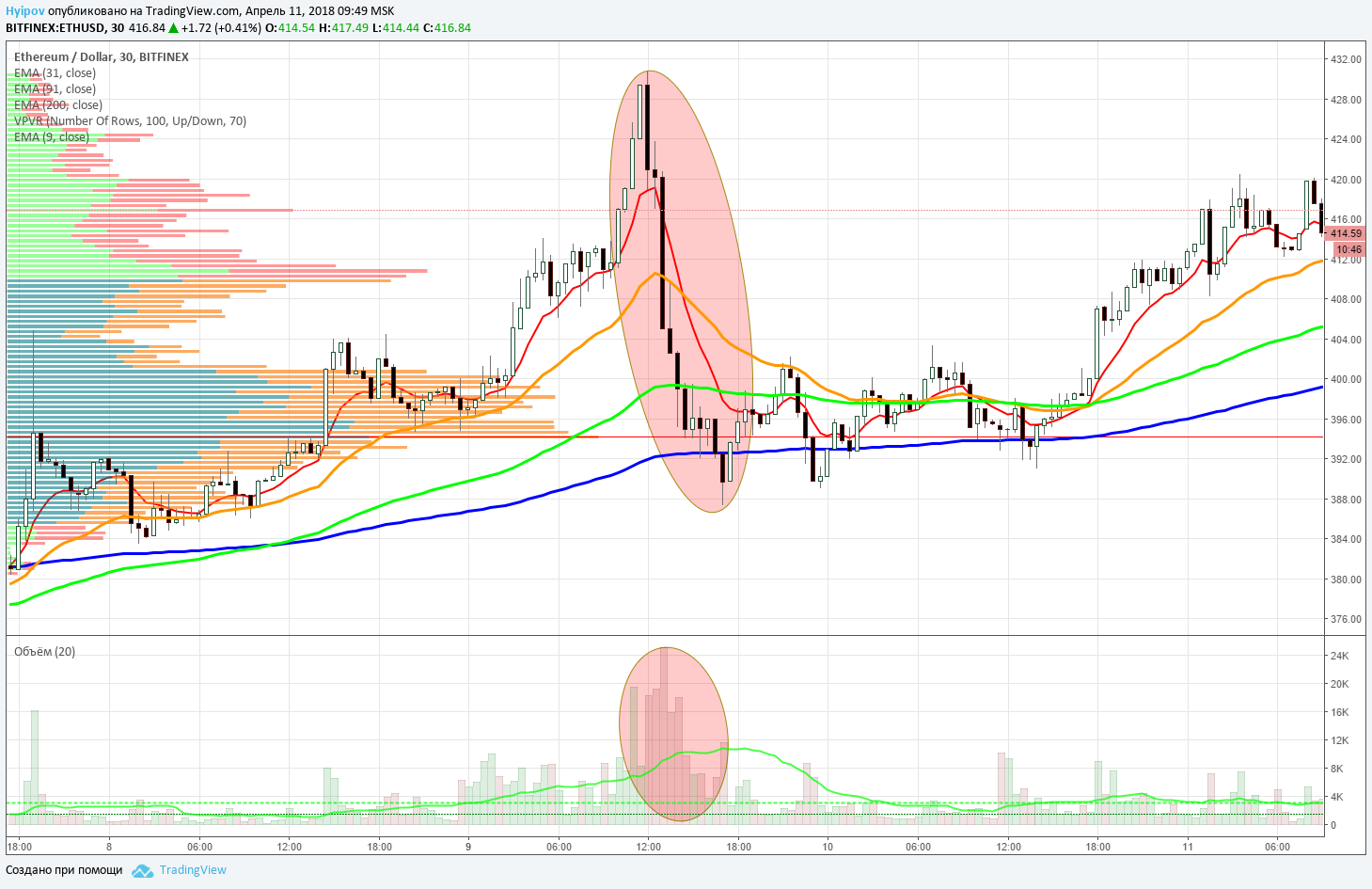This screenshot has width=1372, height=889.
Task: Click the 404.00 price axis label
Action: point(1346,340)
